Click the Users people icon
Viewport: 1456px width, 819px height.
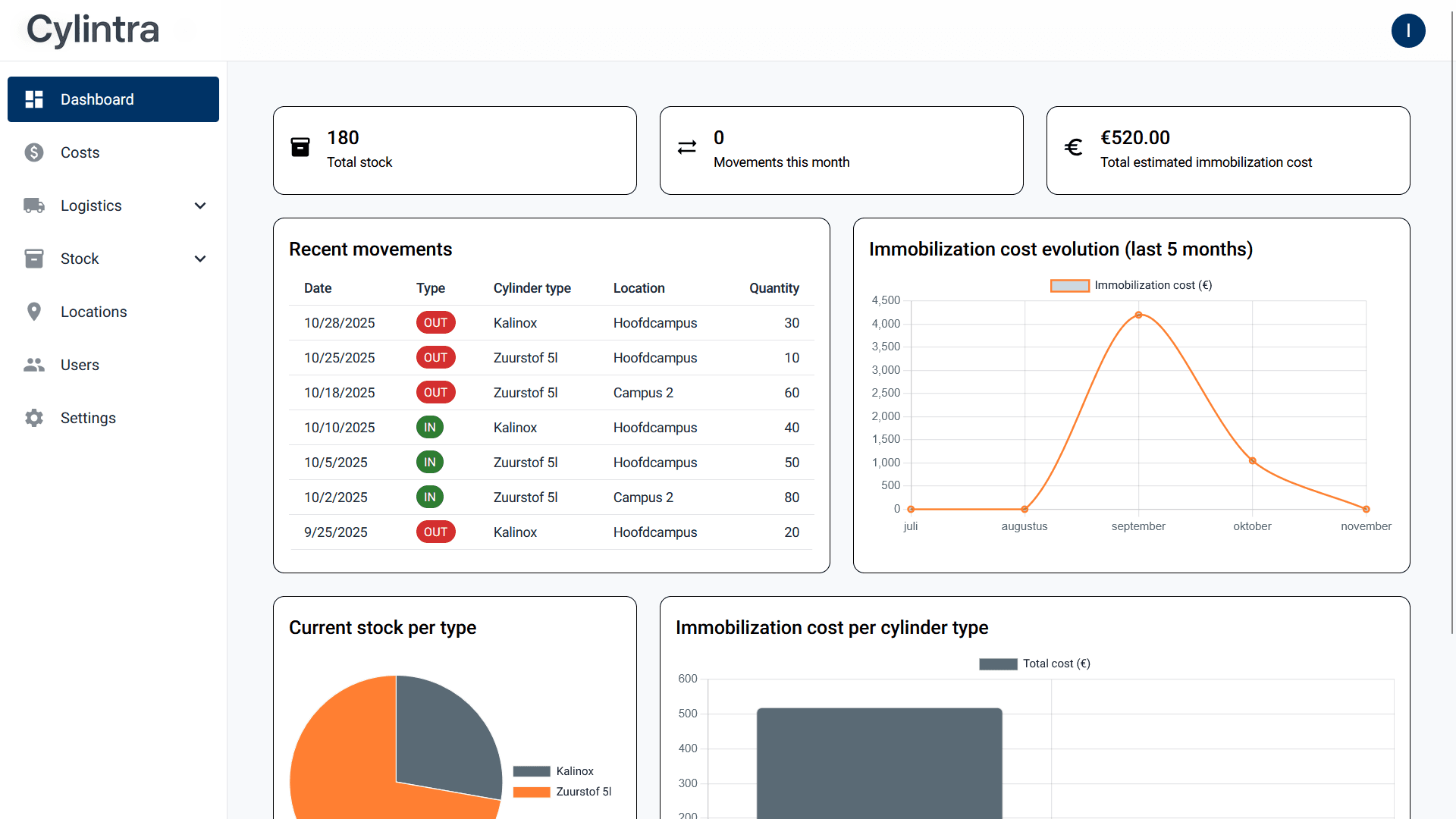click(34, 365)
